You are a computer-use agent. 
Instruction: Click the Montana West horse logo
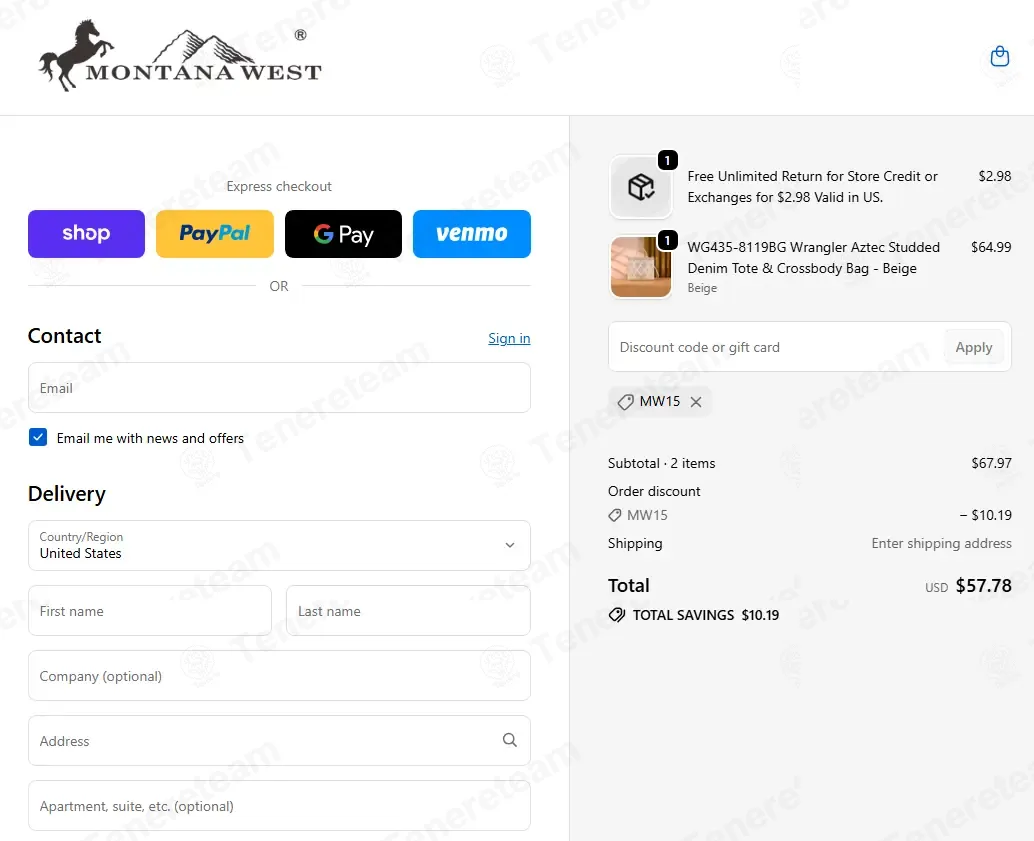[179, 55]
